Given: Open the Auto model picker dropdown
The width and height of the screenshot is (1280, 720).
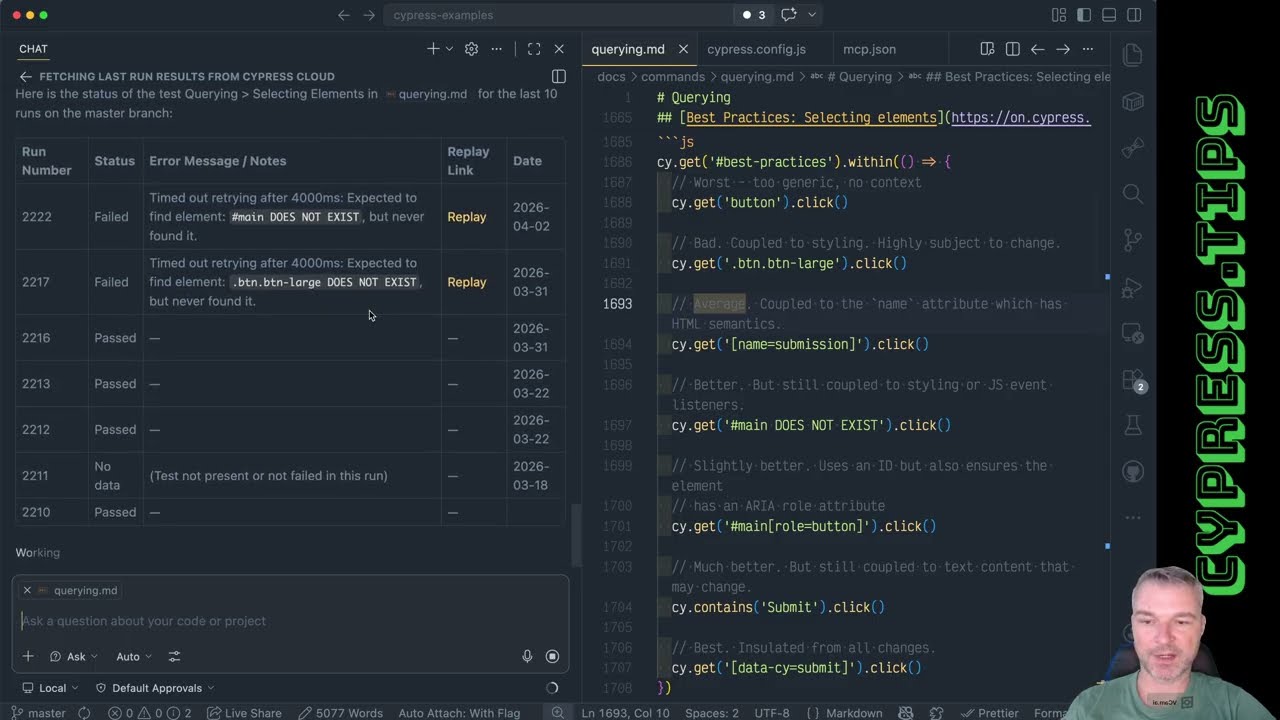Looking at the screenshot, I should tap(134, 657).
